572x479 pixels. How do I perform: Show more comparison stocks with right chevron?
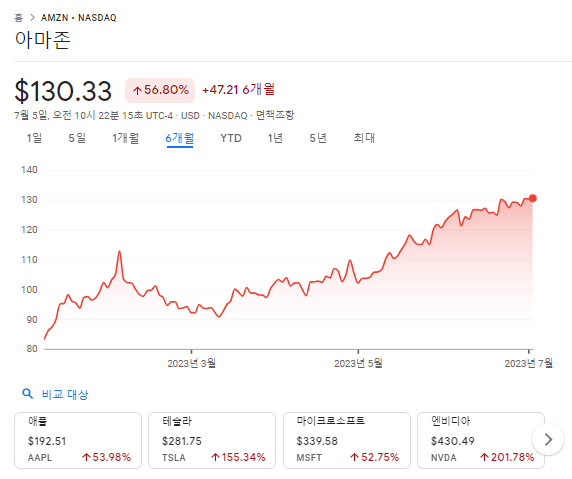point(548,439)
